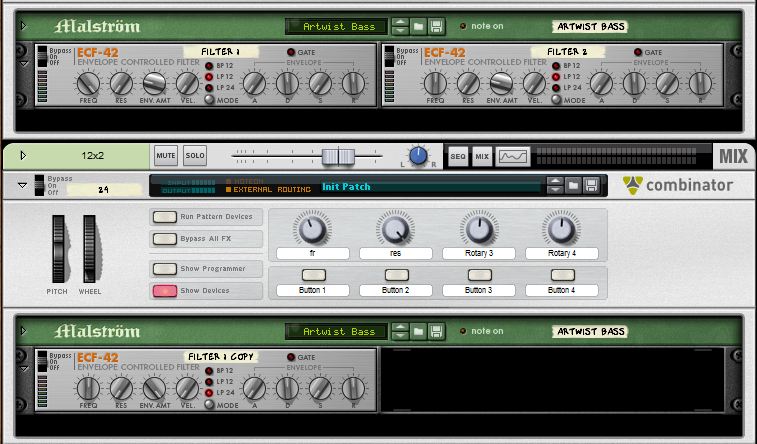Click FILTER 1 COPY FREQ knob

[88, 388]
